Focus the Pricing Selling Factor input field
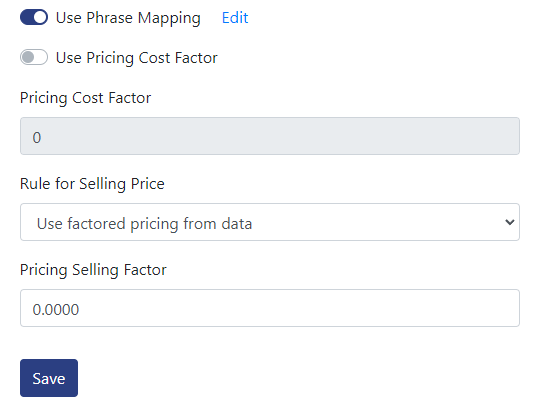Screen dimensions: 547x414 pyautogui.click(x=270, y=308)
